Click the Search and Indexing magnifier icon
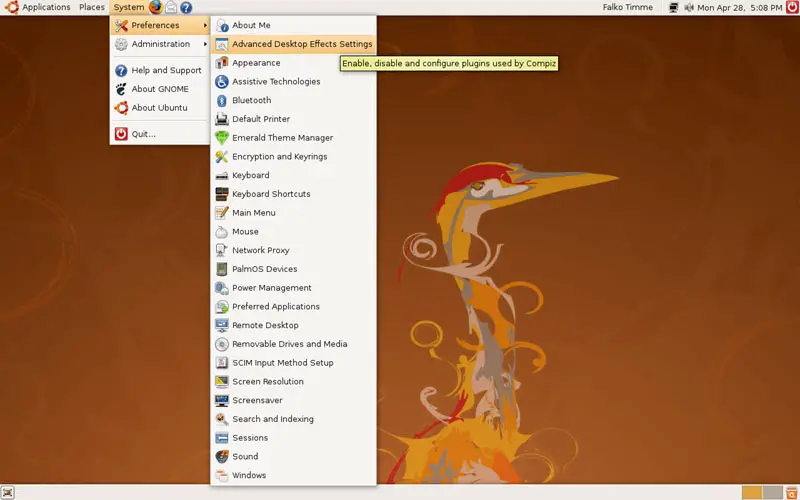 click(x=221, y=419)
